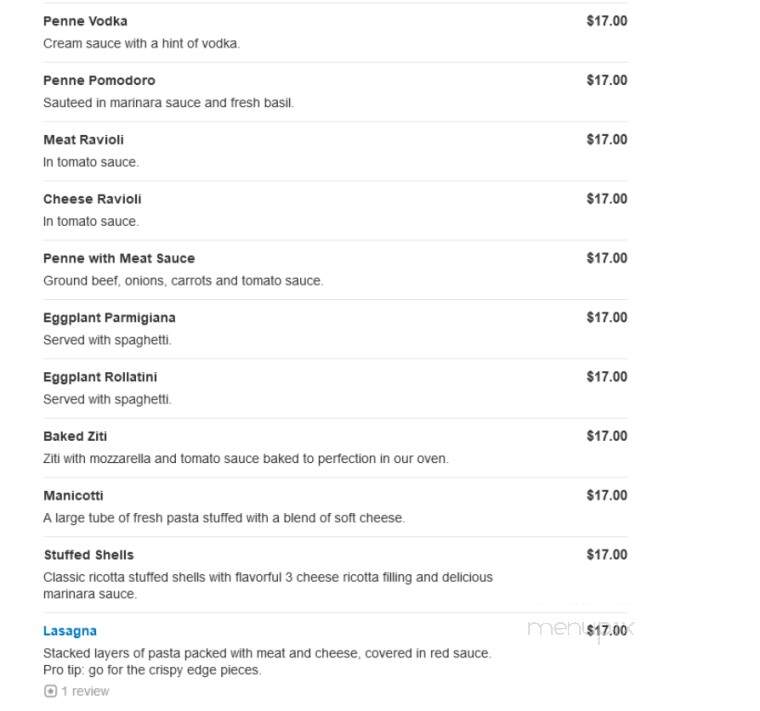This screenshot has width=760, height=711.
Task: Select the Stuffed Shells item title
Action: tap(89, 555)
